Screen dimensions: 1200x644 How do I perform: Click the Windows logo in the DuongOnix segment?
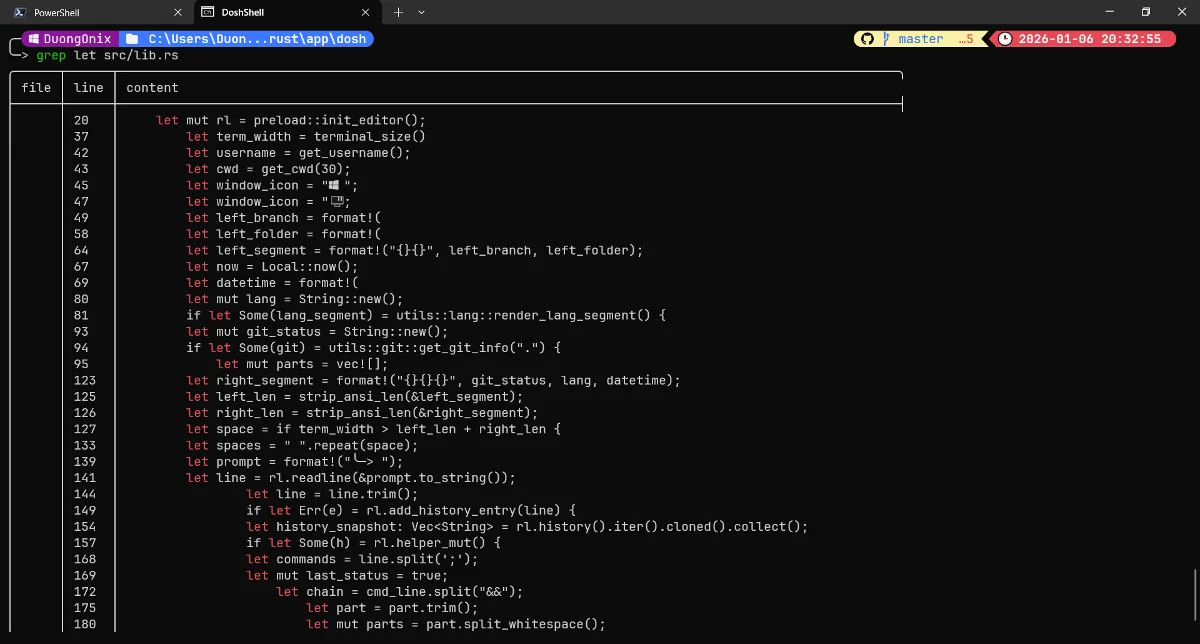pyautogui.click(x=34, y=38)
